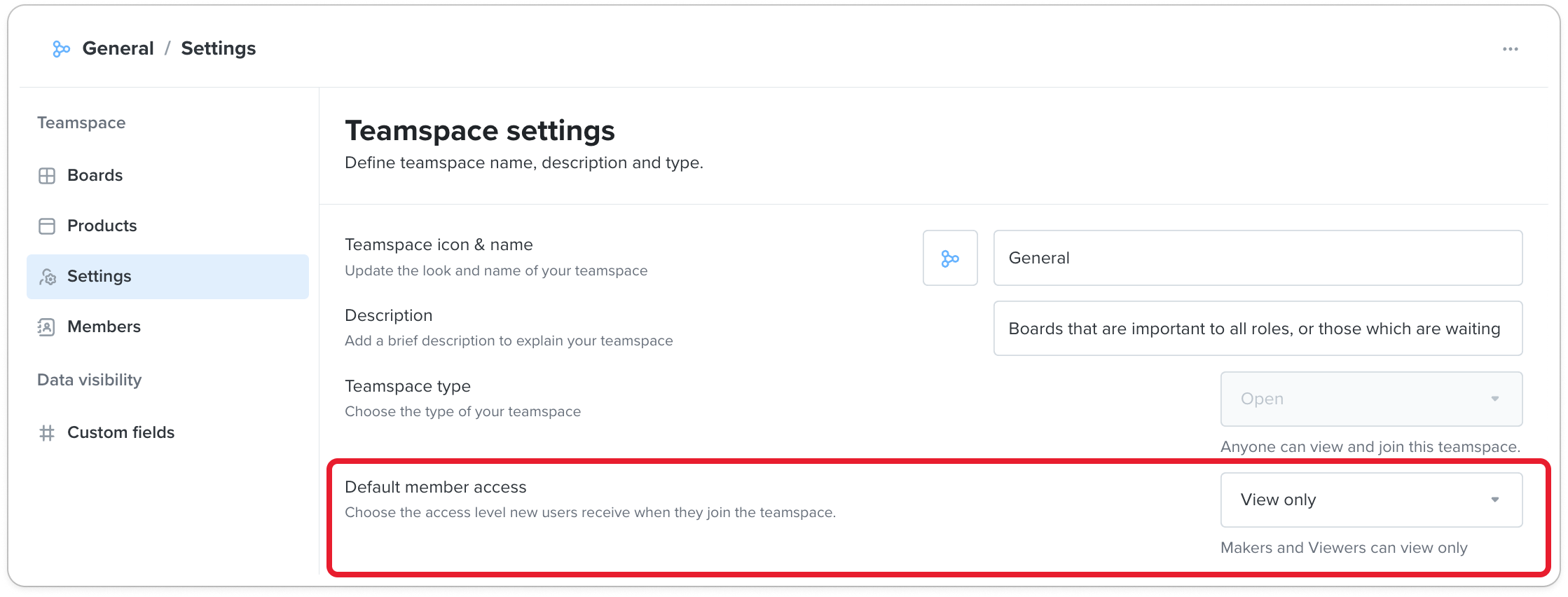Click the Settings breadcrumb text
This screenshot has width=1568, height=597.
click(219, 48)
